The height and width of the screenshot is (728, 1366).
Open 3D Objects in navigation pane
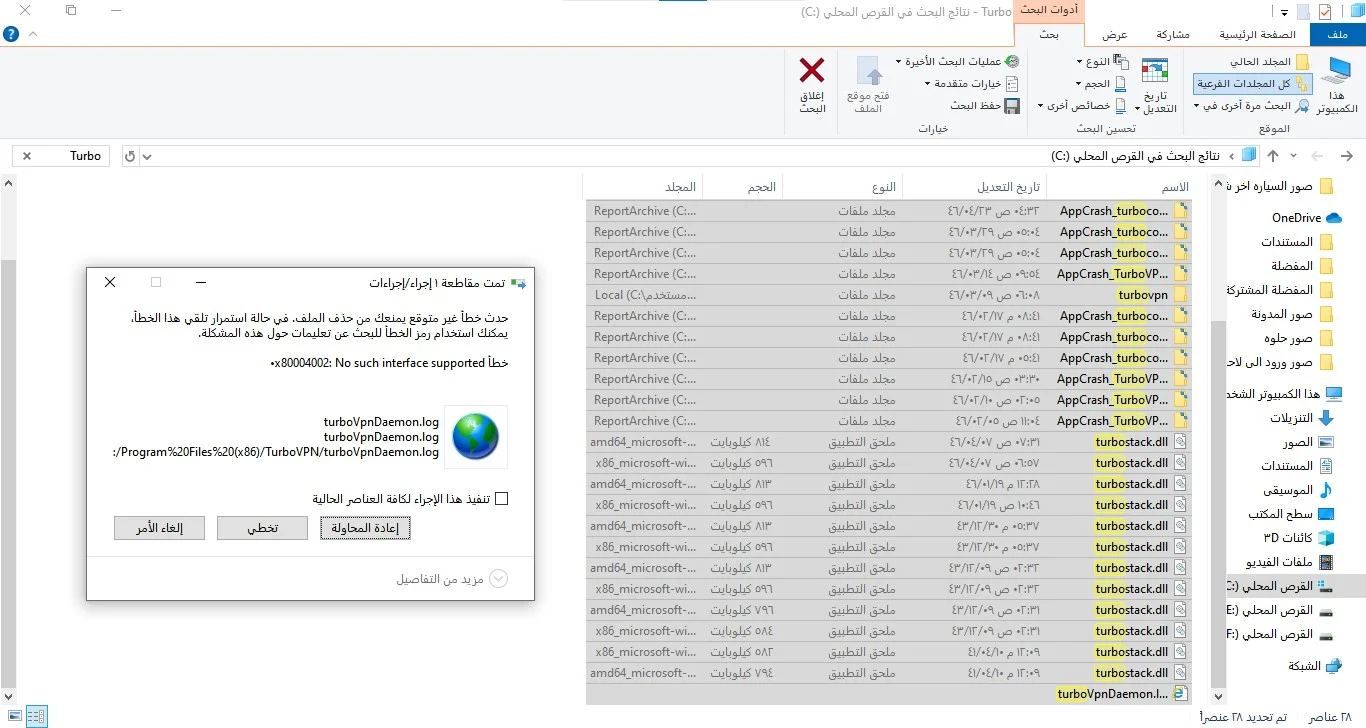click(x=1299, y=538)
